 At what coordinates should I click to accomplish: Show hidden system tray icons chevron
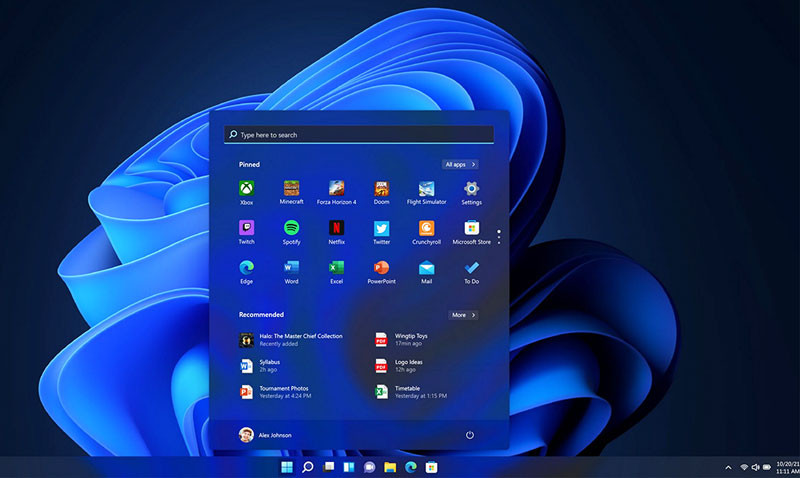pos(728,467)
